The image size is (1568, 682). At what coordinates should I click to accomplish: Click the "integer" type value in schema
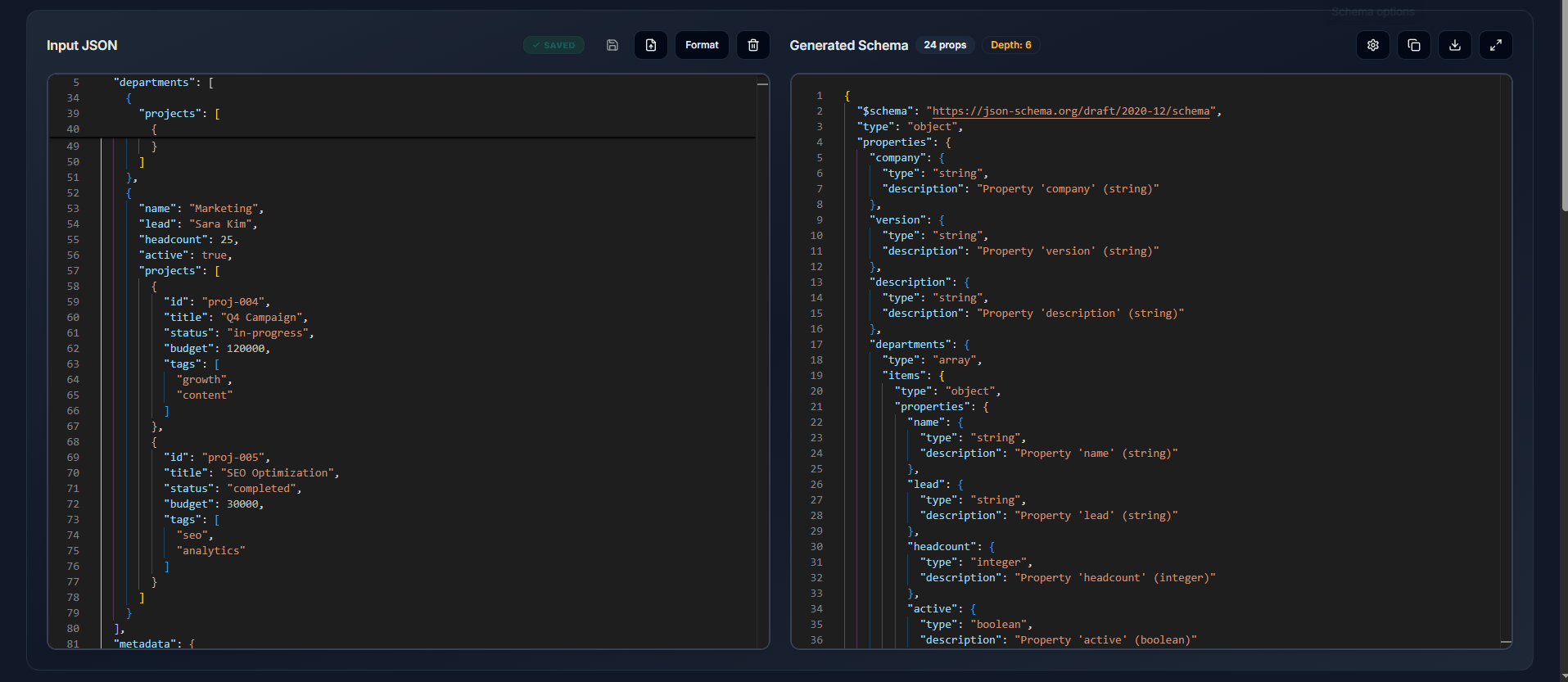999,562
